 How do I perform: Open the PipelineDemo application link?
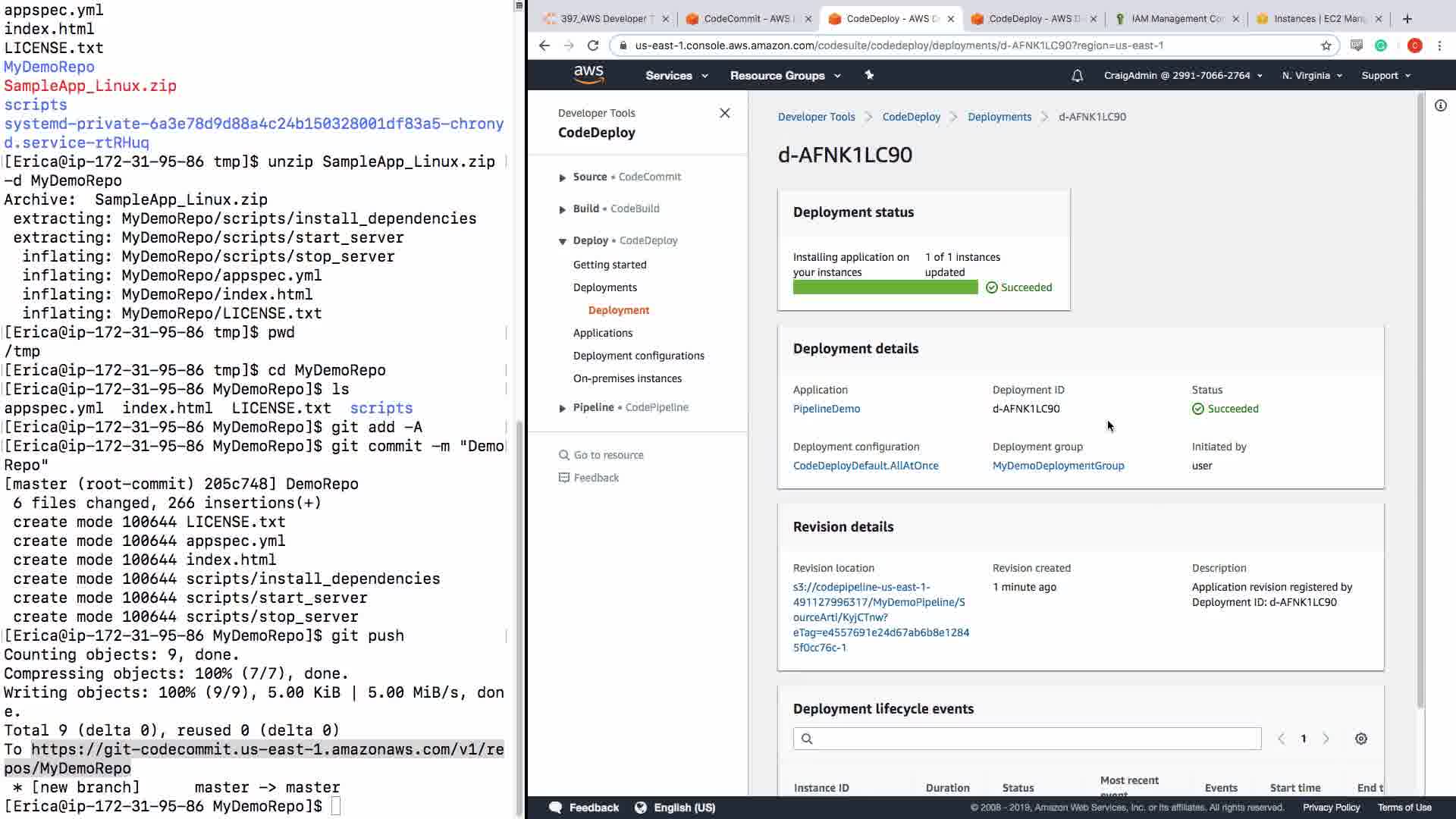826,409
